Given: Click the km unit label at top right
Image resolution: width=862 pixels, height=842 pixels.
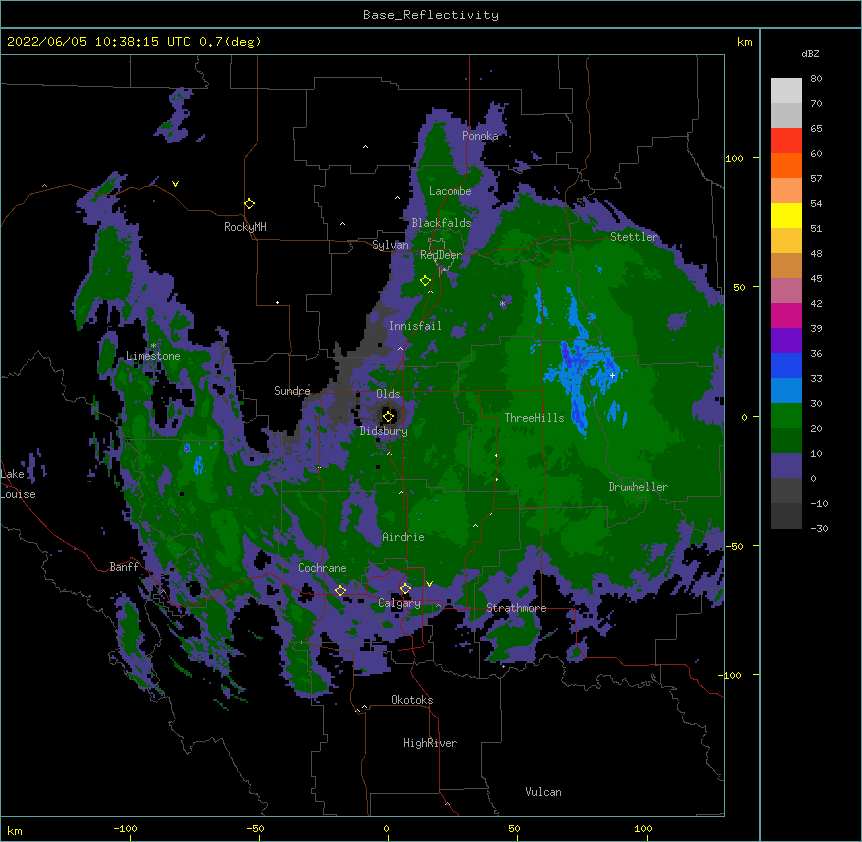Looking at the screenshot, I should 744,42.
